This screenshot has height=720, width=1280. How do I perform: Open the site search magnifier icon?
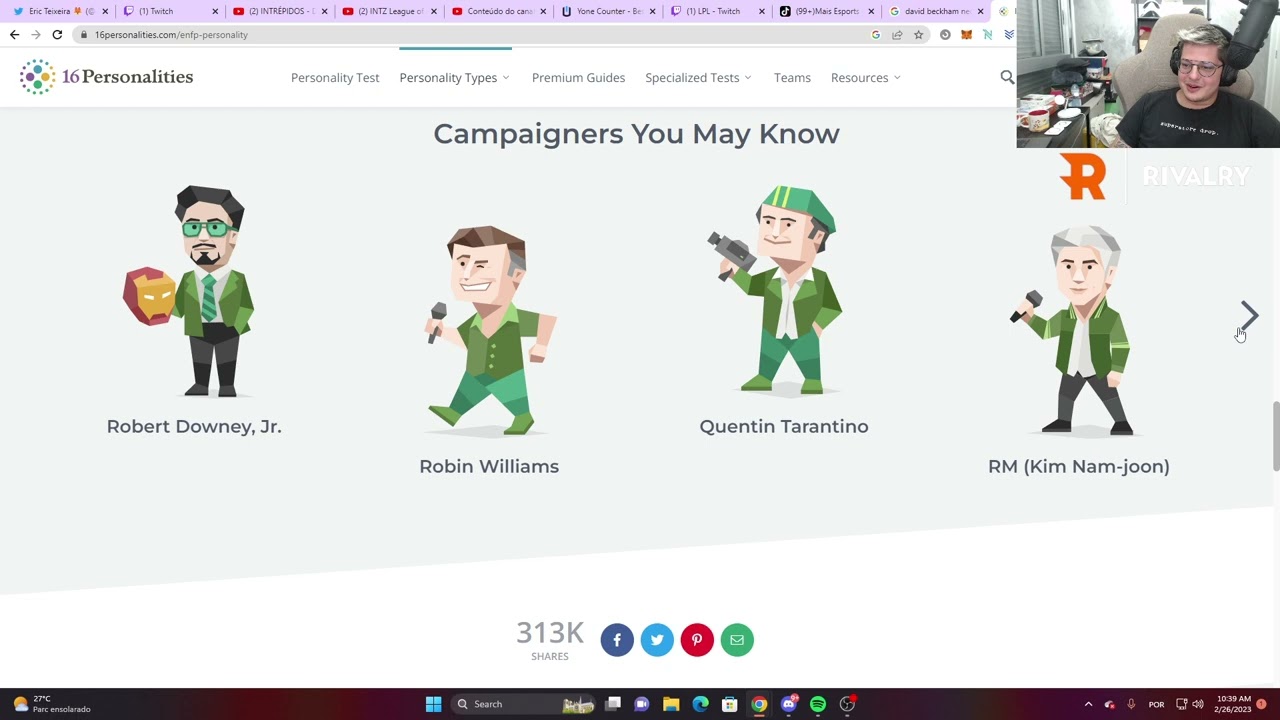click(x=1007, y=77)
